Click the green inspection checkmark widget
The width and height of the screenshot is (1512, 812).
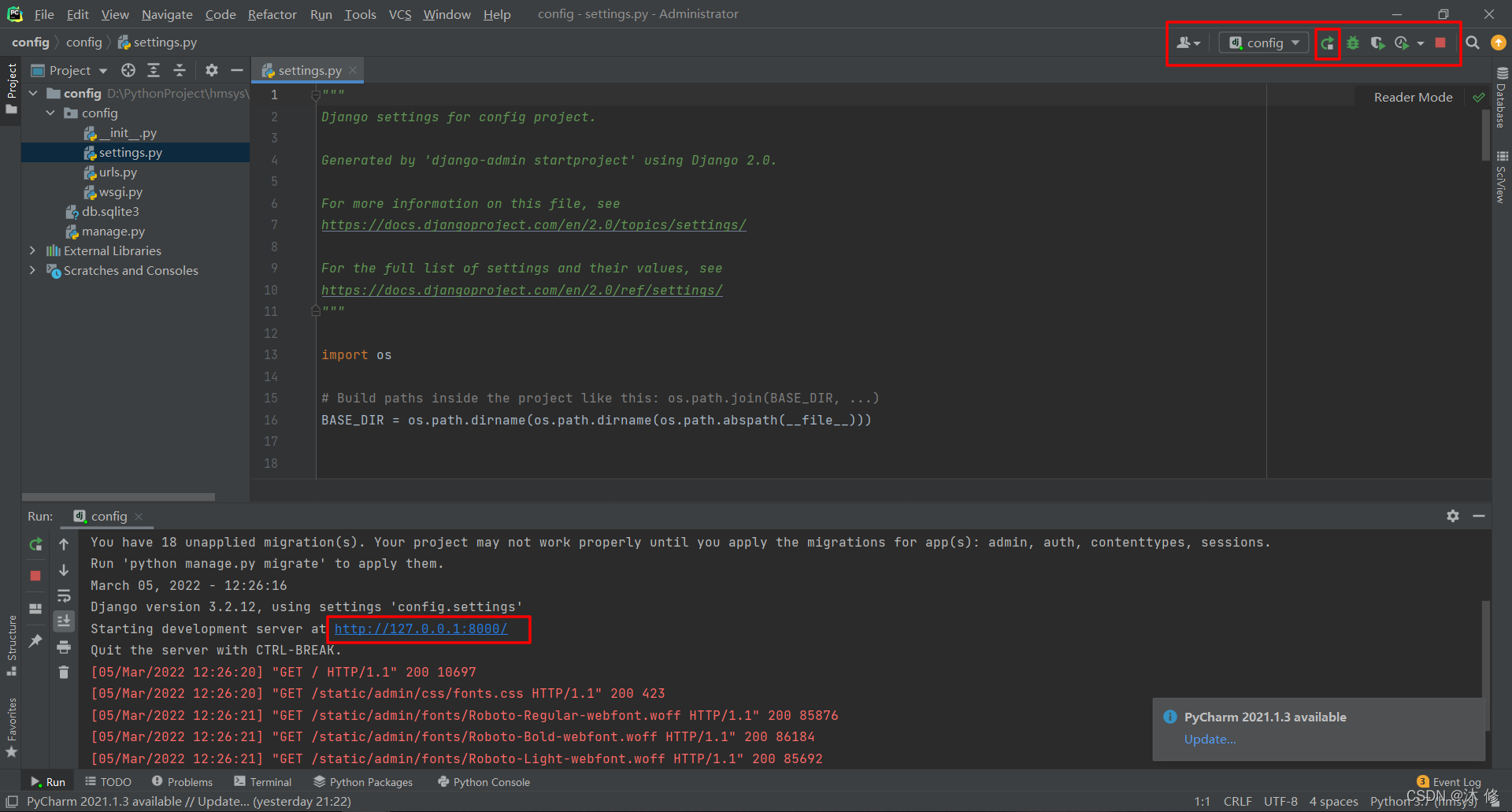1478,97
